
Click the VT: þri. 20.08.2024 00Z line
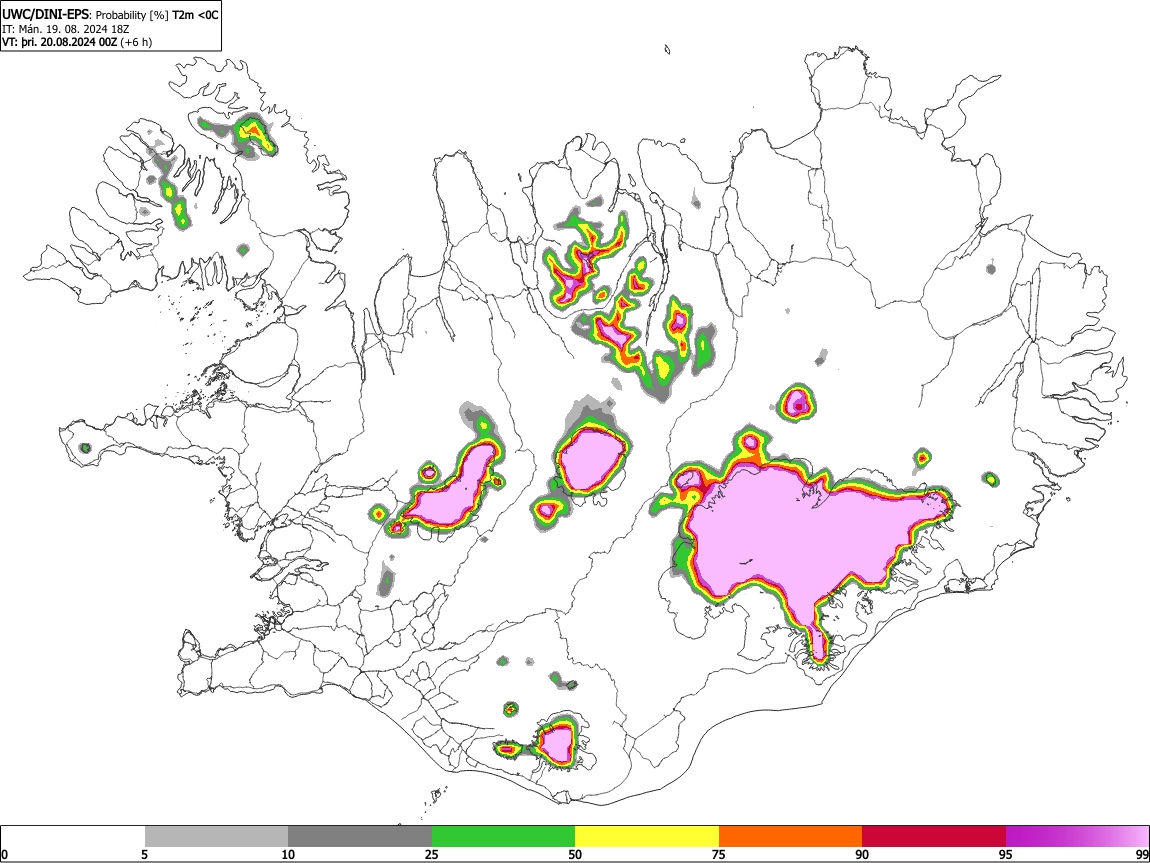77,42
